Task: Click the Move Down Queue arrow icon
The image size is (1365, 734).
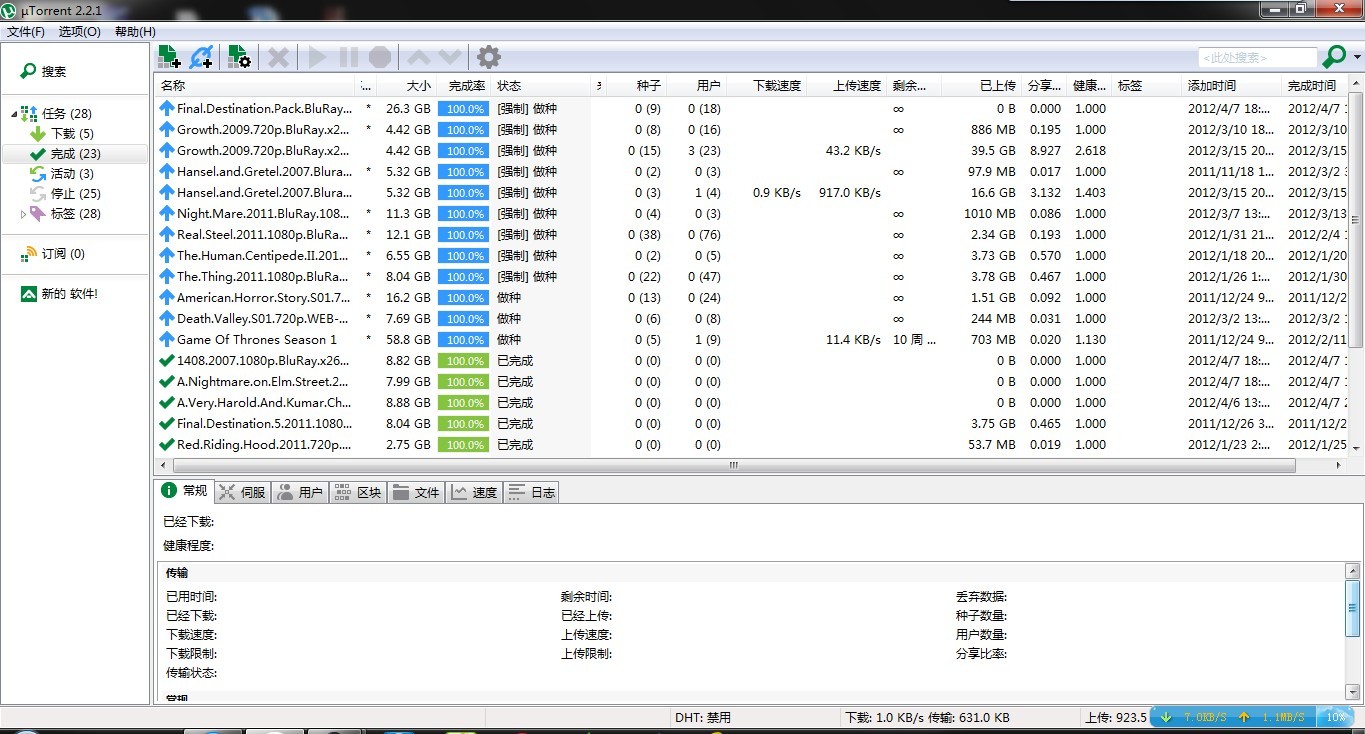Action: pos(450,57)
